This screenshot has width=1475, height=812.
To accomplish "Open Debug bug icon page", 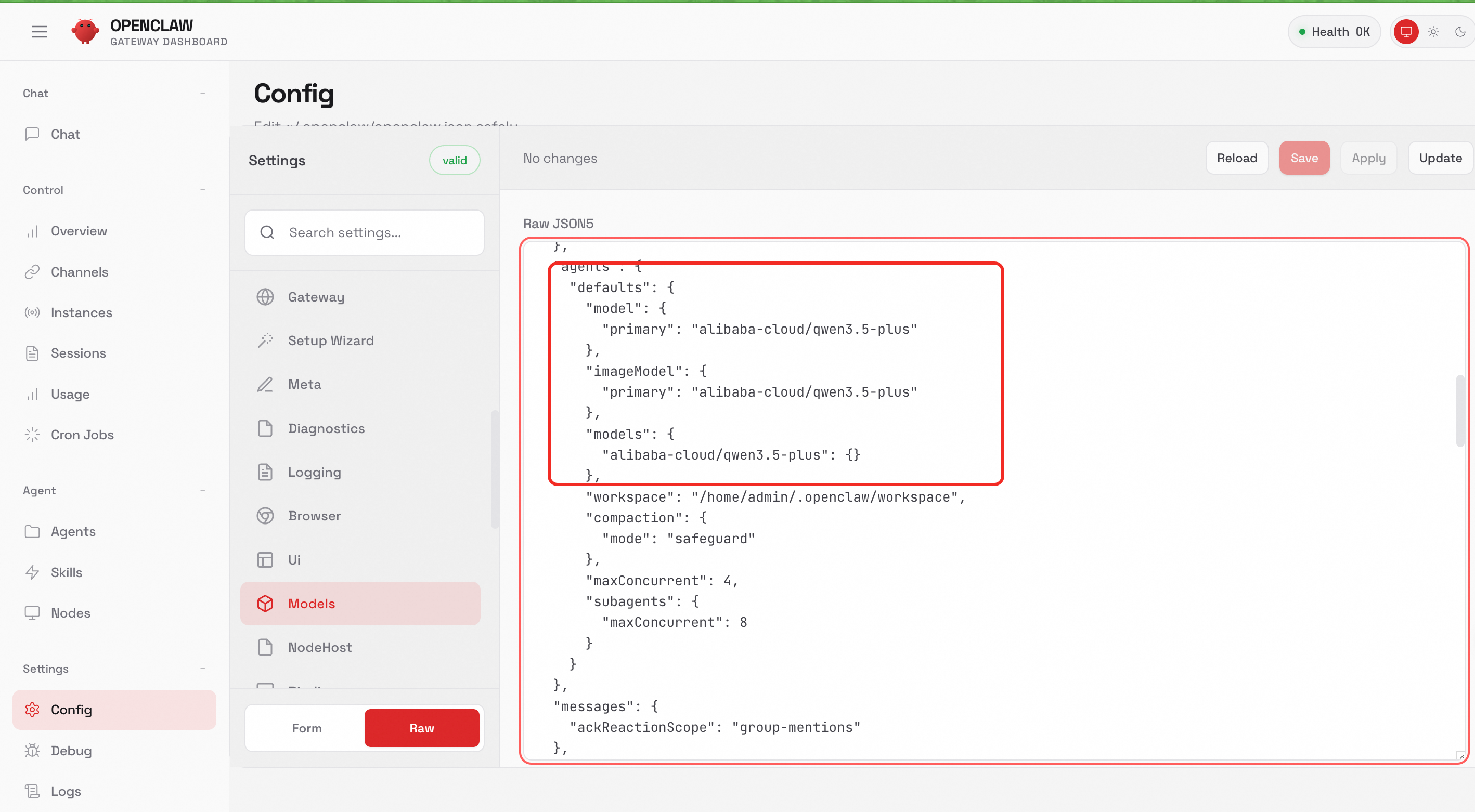I will tap(32, 750).
